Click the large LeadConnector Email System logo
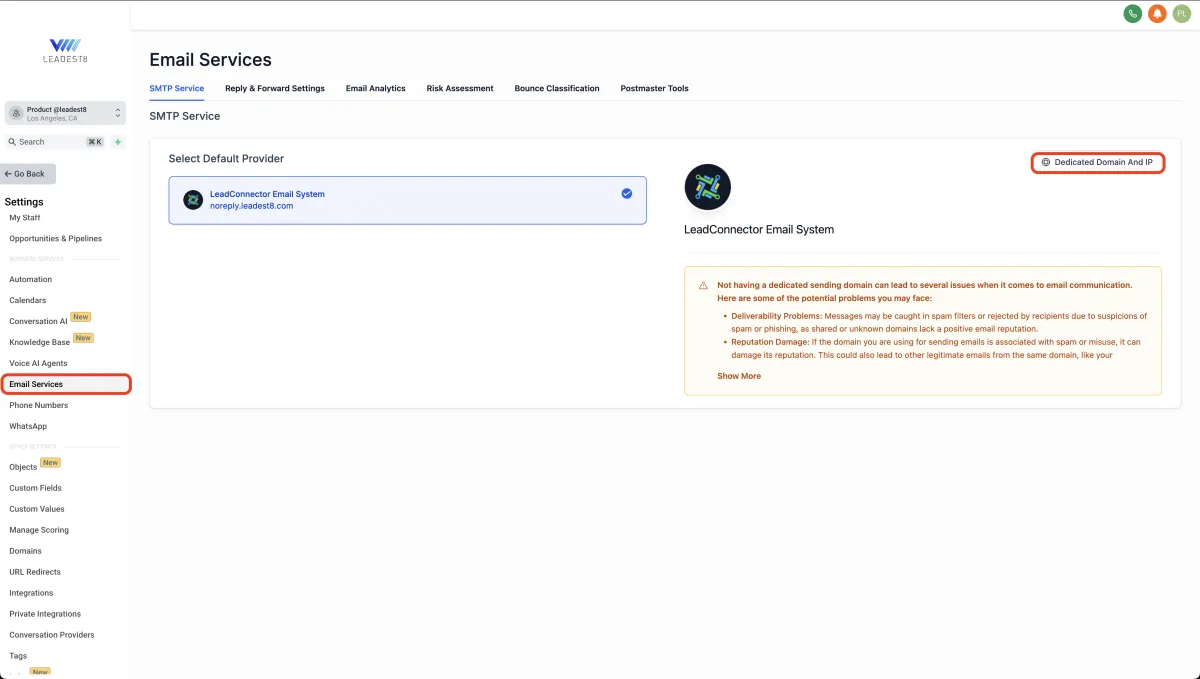Viewport: 1200px width, 679px height. [708, 187]
